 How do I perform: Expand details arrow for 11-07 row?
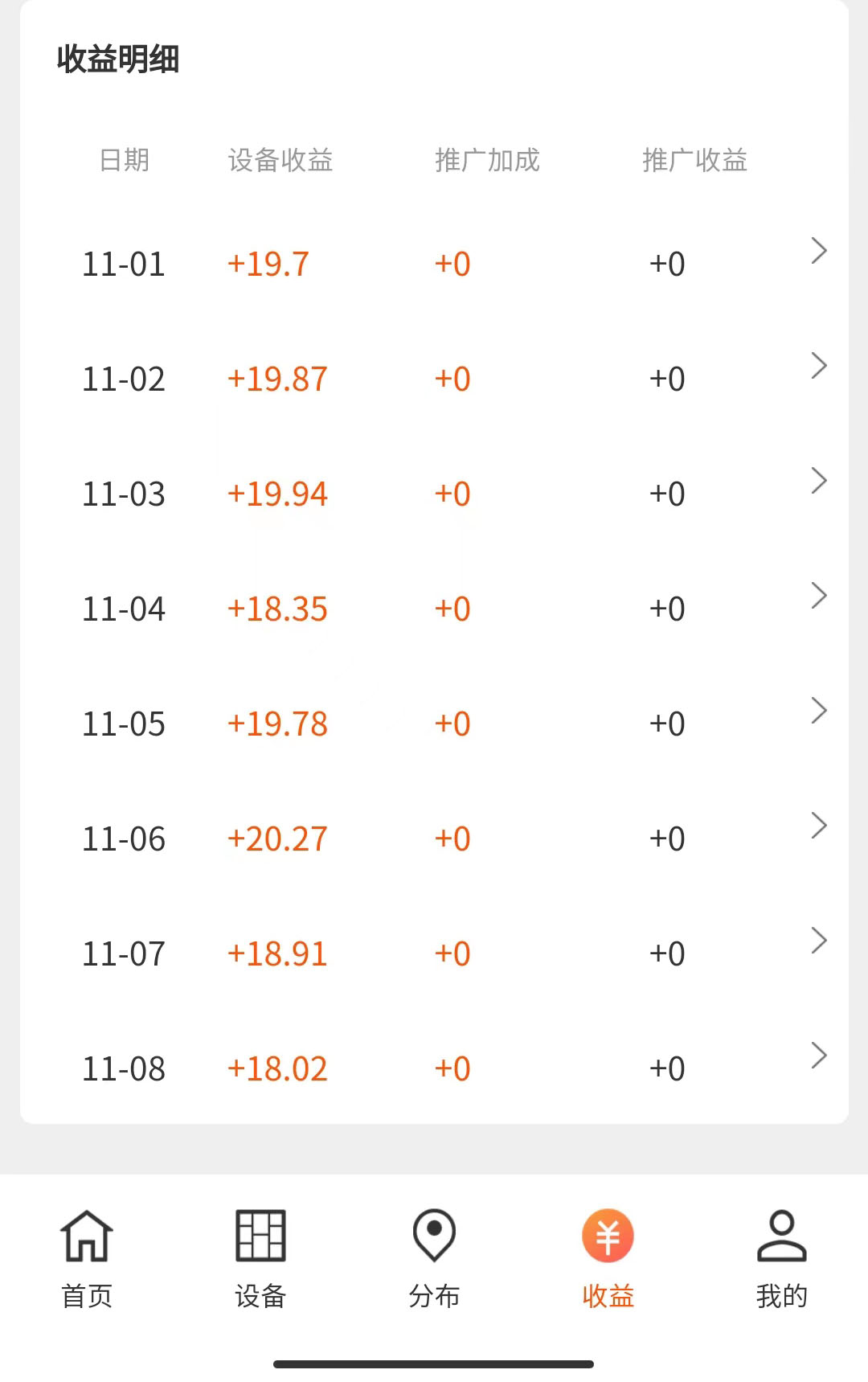pos(819,941)
